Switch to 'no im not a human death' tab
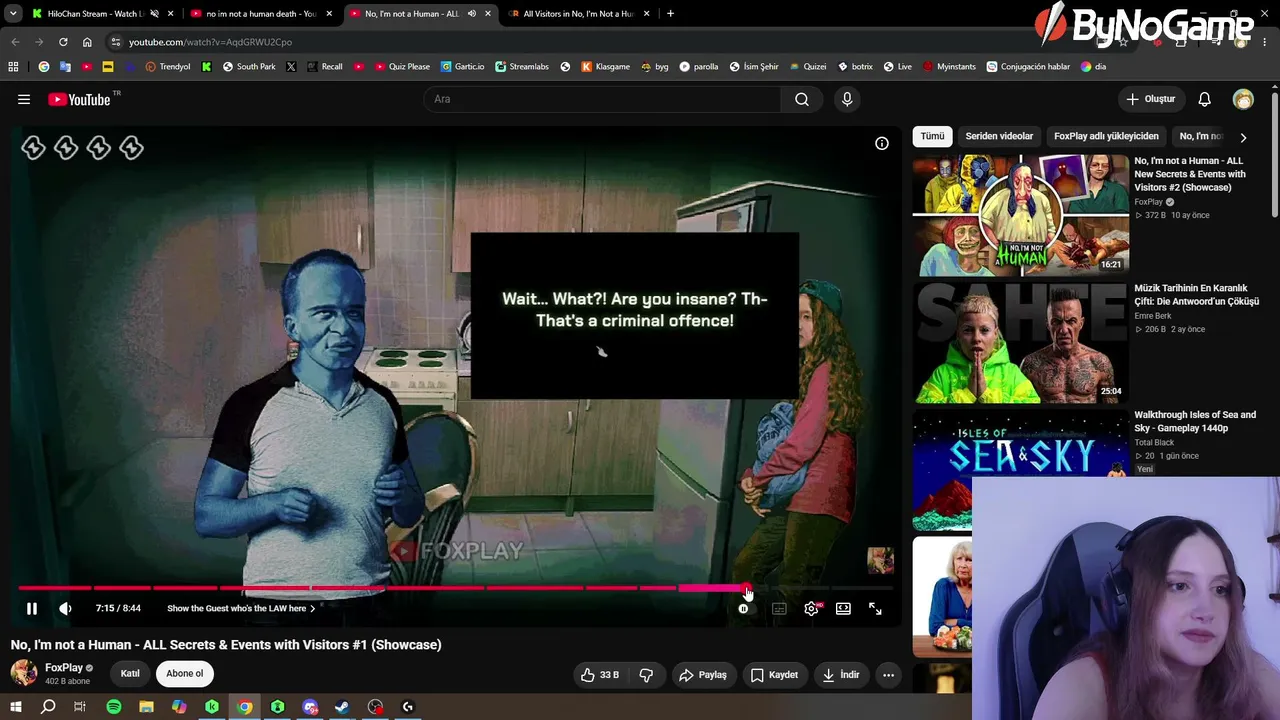Viewport: 1280px width, 720px height. tap(260, 14)
